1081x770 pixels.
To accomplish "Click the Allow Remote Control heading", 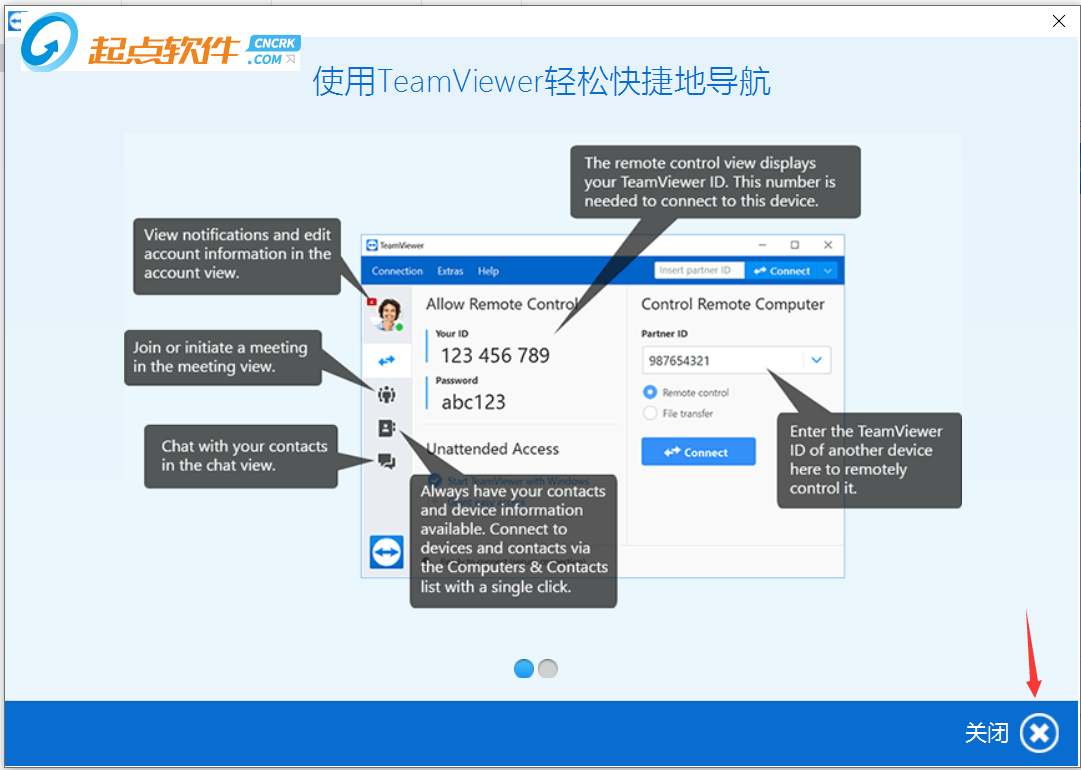I will coord(501,304).
